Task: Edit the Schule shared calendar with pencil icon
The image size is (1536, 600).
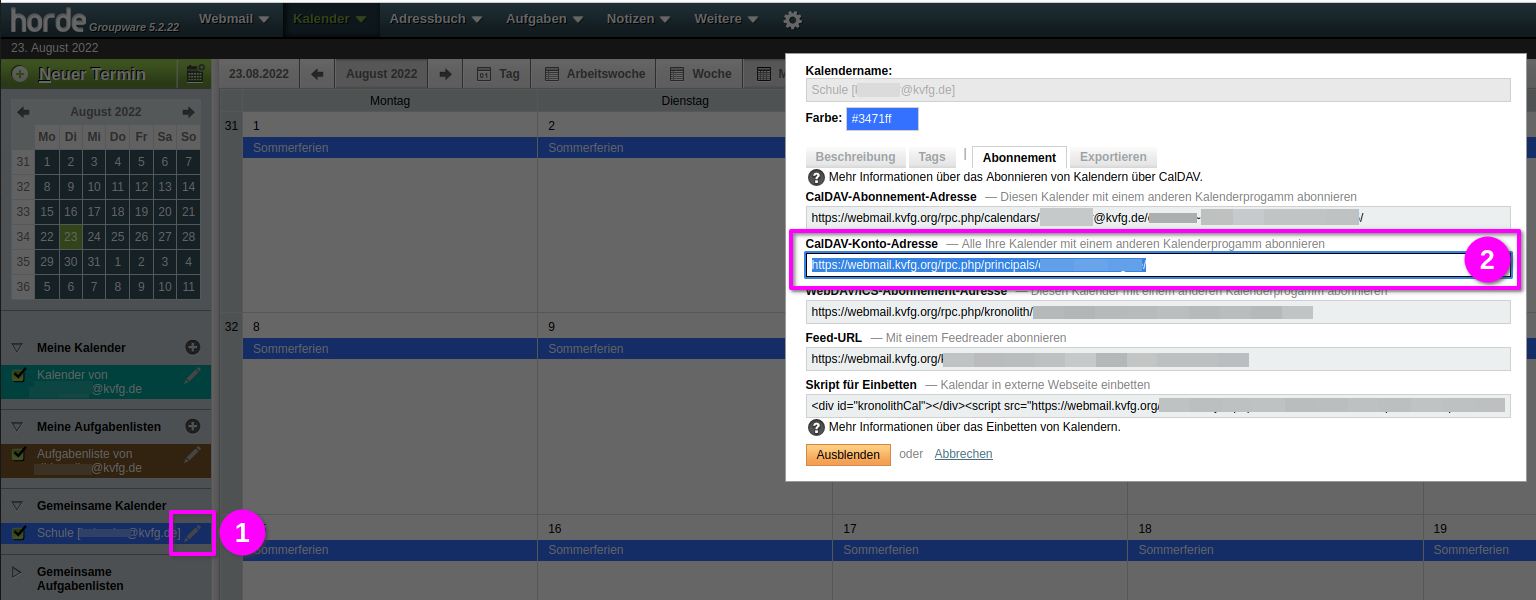Action: (193, 533)
